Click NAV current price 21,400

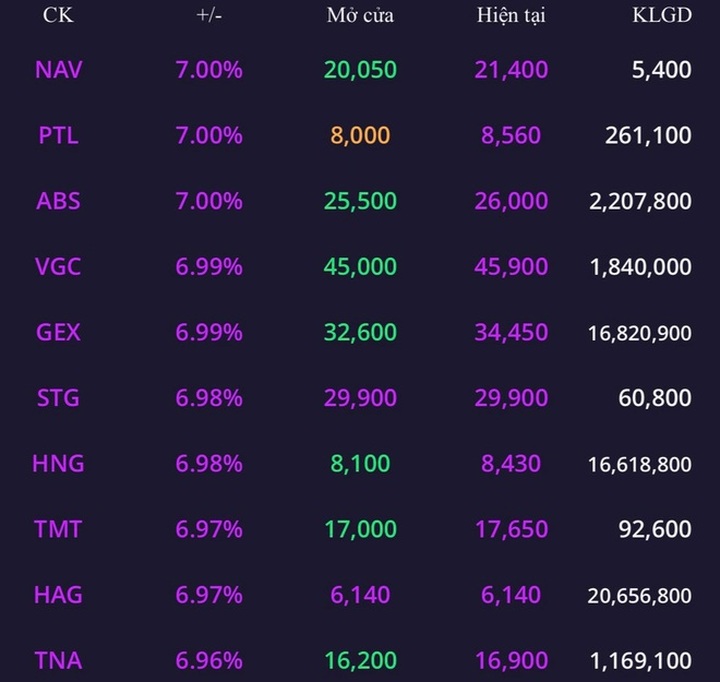pyautogui.click(x=511, y=70)
